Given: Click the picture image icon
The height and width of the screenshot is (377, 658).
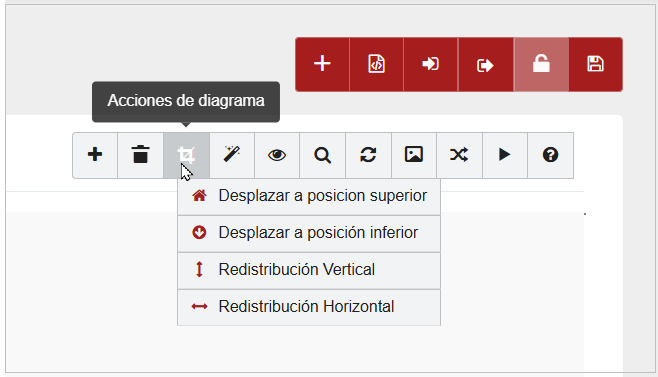Looking at the screenshot, I should click(x=414, y=155).
